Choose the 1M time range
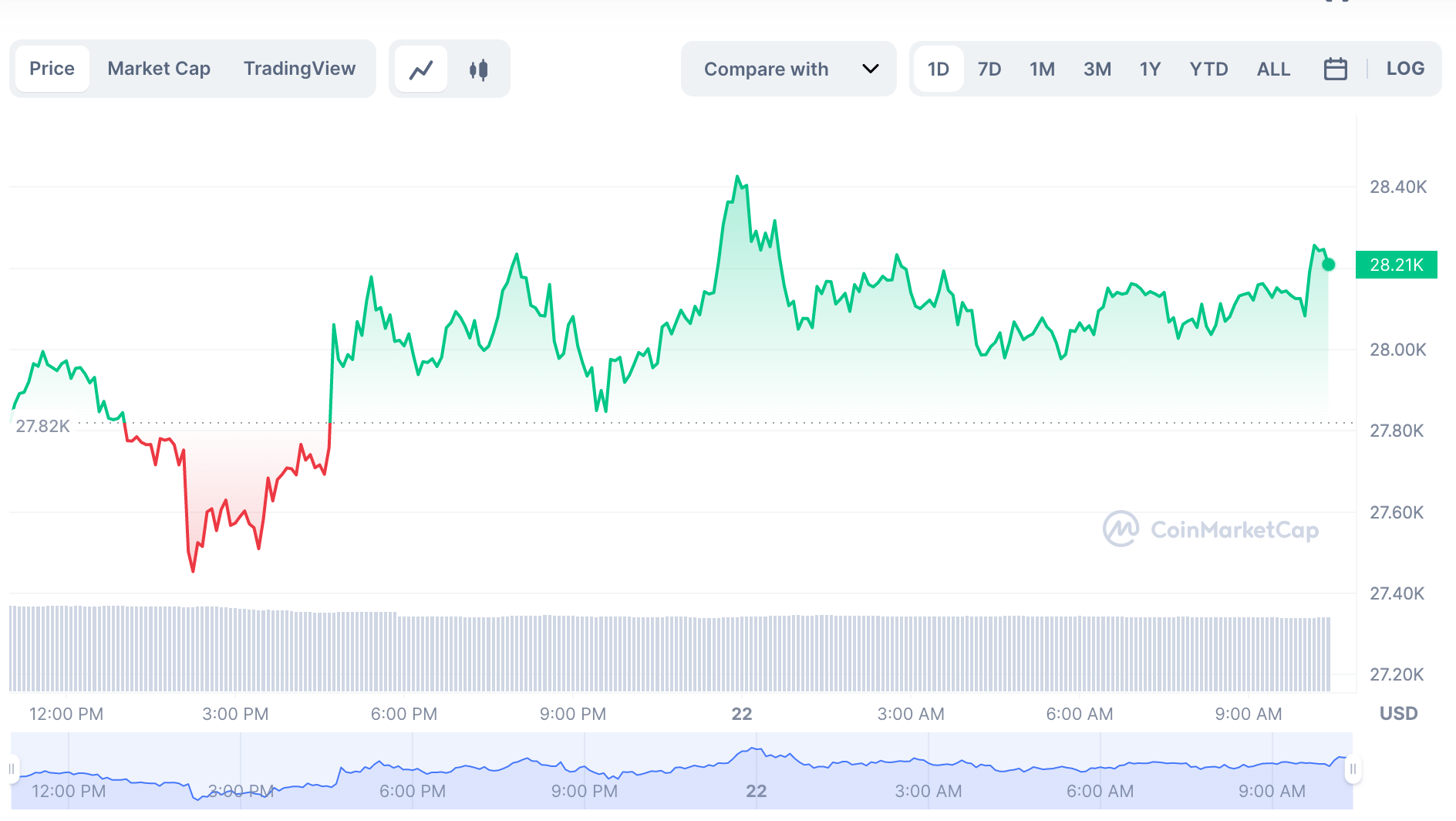This screenshot has height=821, width=1456. [1042, 69]
